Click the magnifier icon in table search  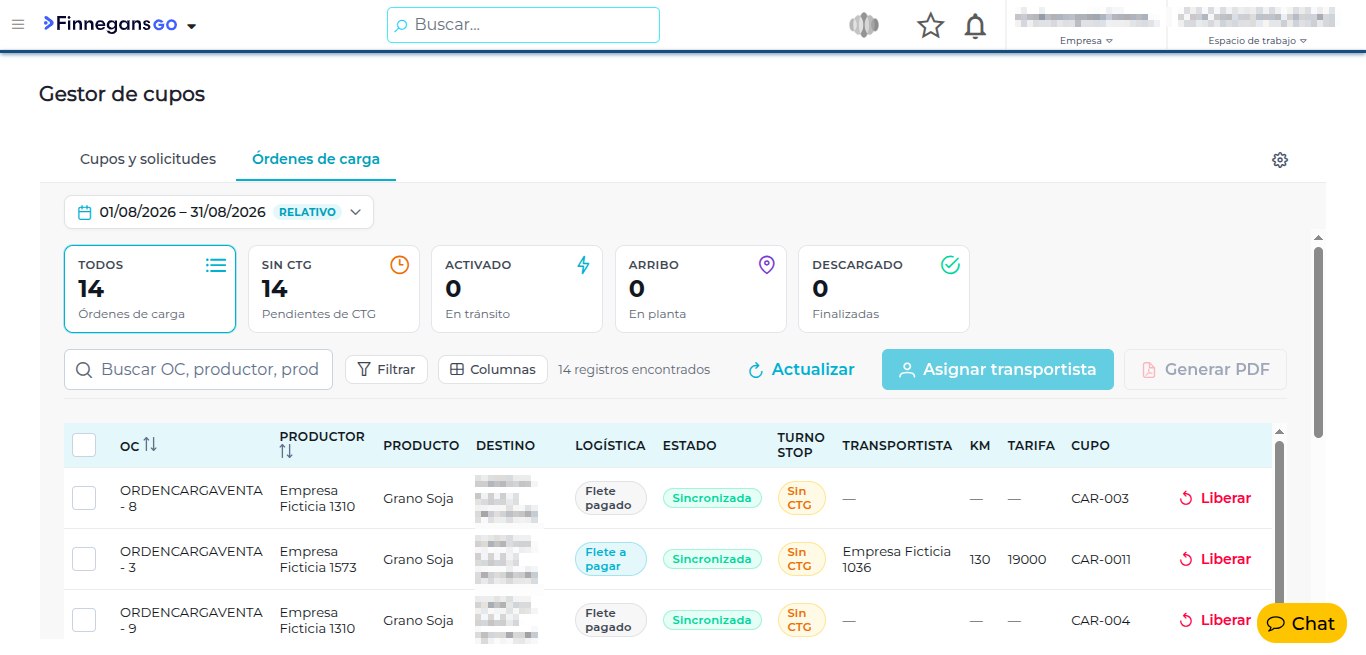[x=85, y=369]
